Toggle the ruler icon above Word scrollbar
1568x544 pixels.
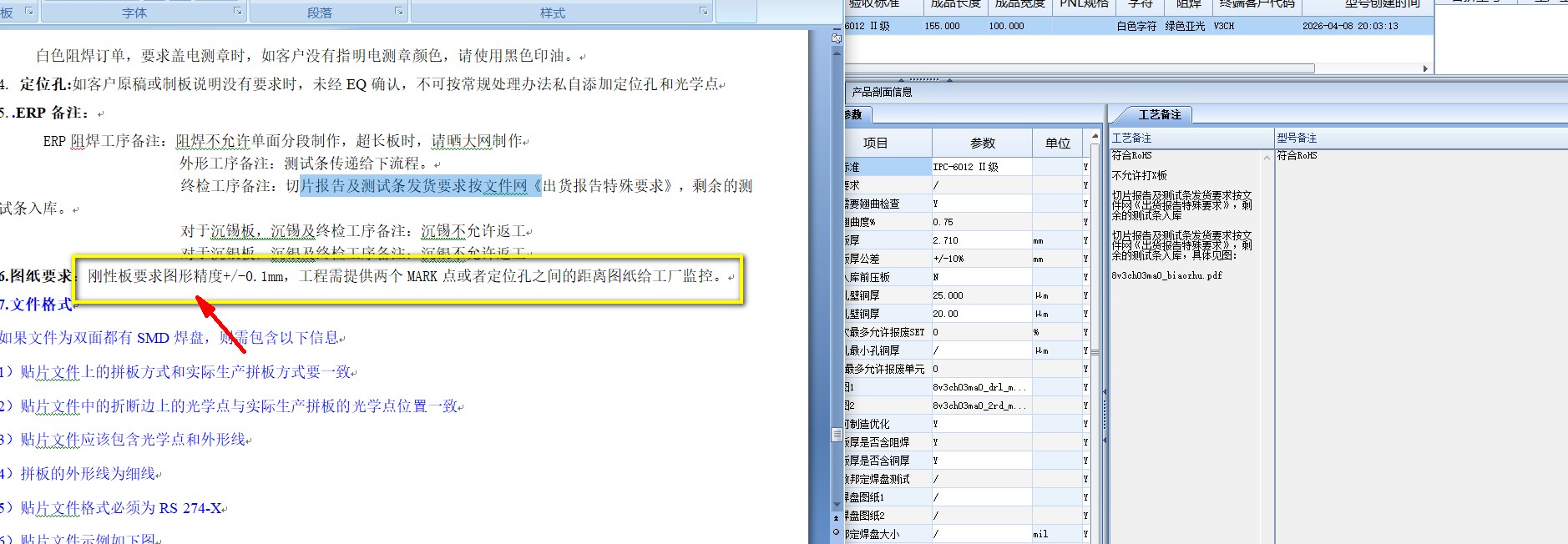click(x=837, y=38)
